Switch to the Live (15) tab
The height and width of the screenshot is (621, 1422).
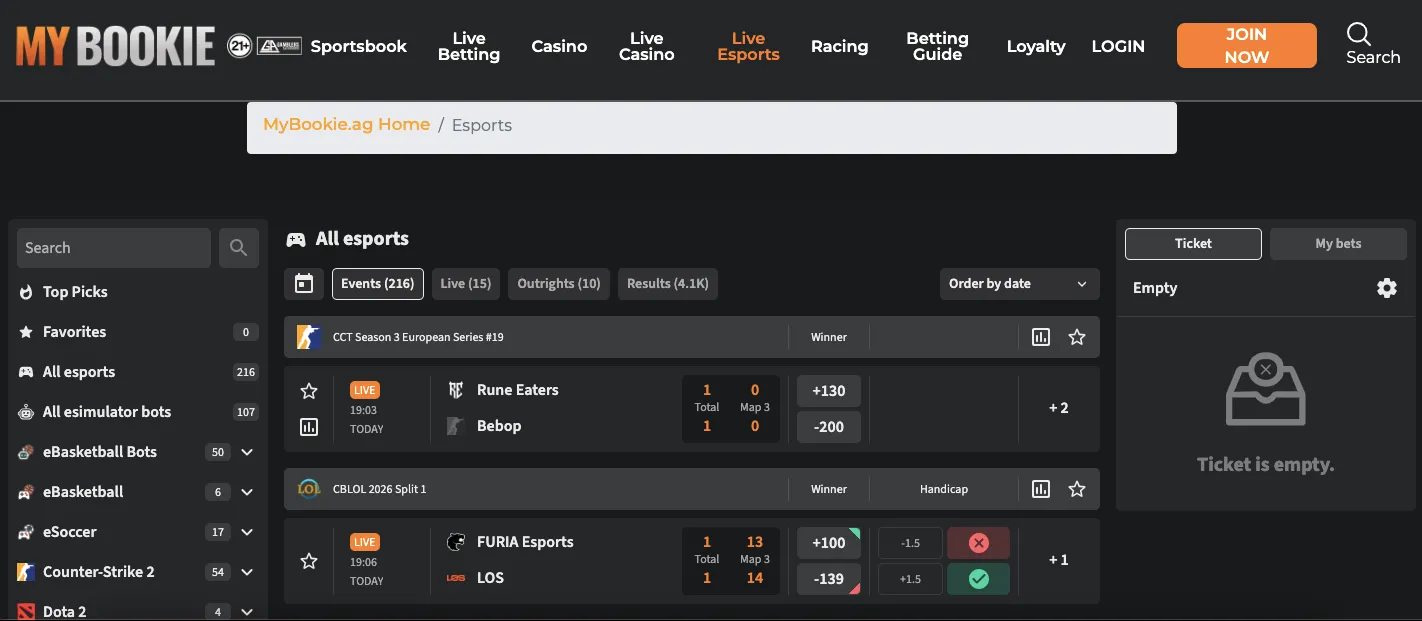pyautogui.click(x=466, y=284)
